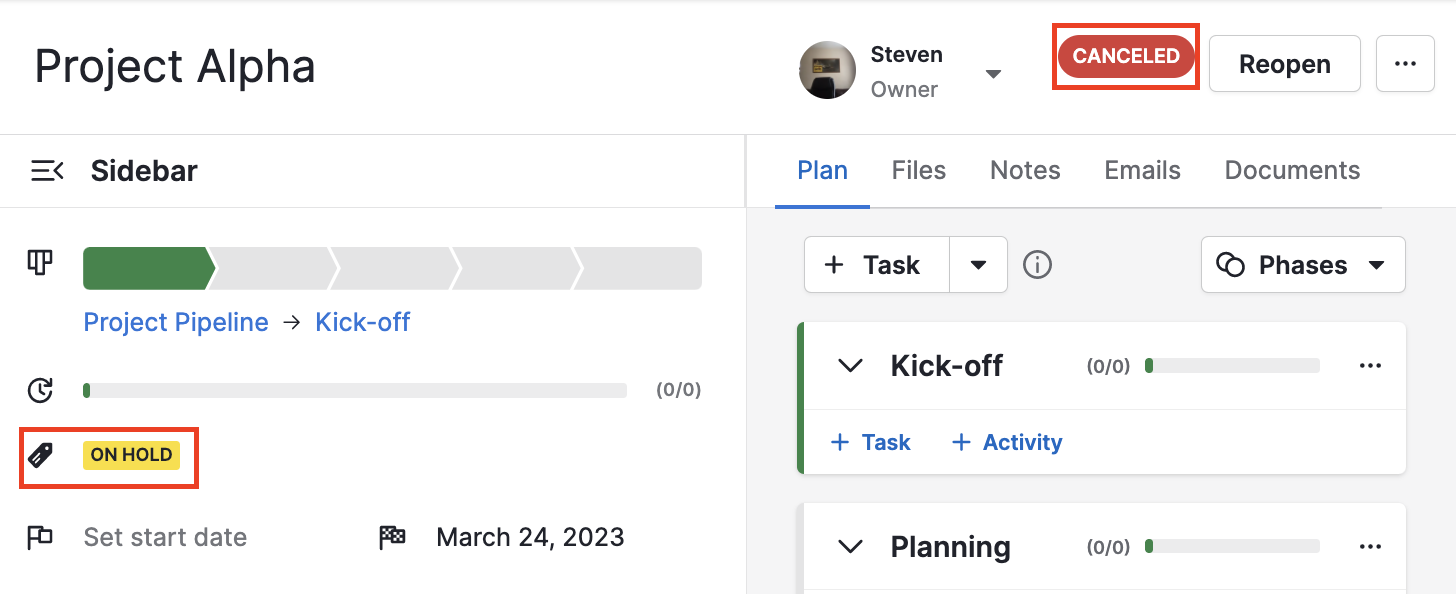This screenshot has width=1456, height=594.
Task: Click the pipeline stages icon in sidebar
Action: click(40, 262)
